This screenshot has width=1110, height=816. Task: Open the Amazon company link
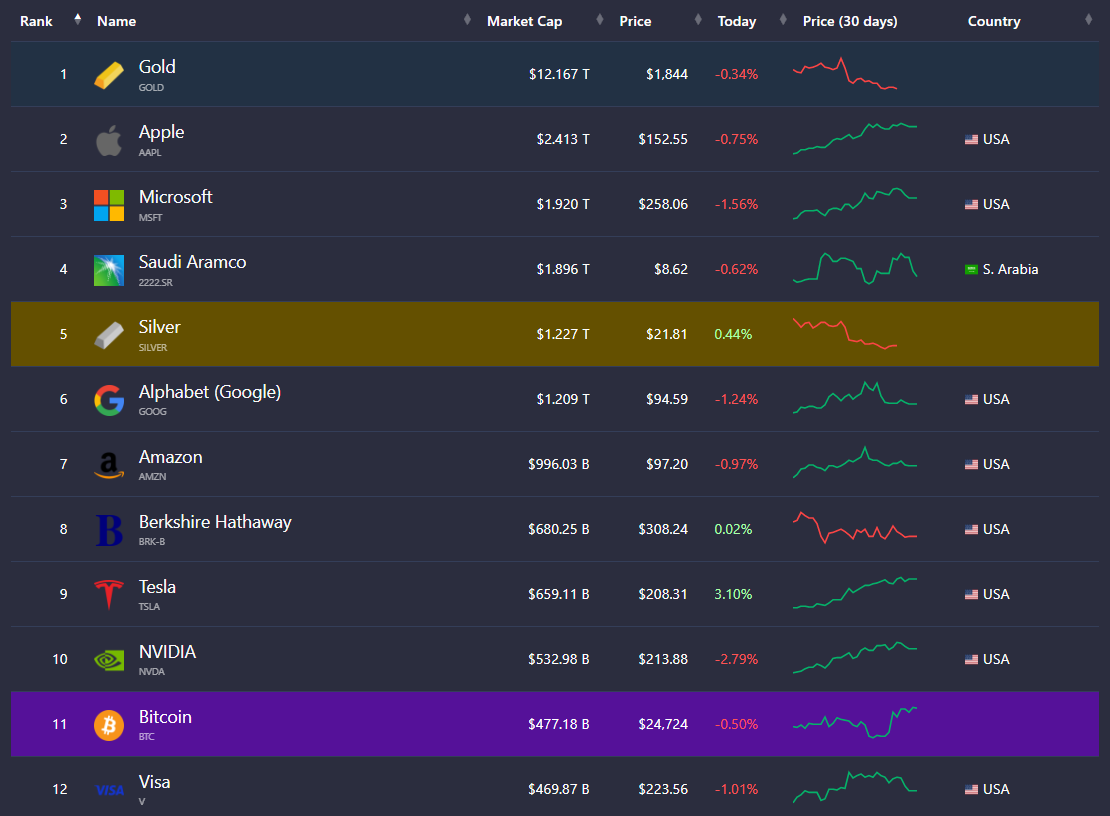[171, 457]
